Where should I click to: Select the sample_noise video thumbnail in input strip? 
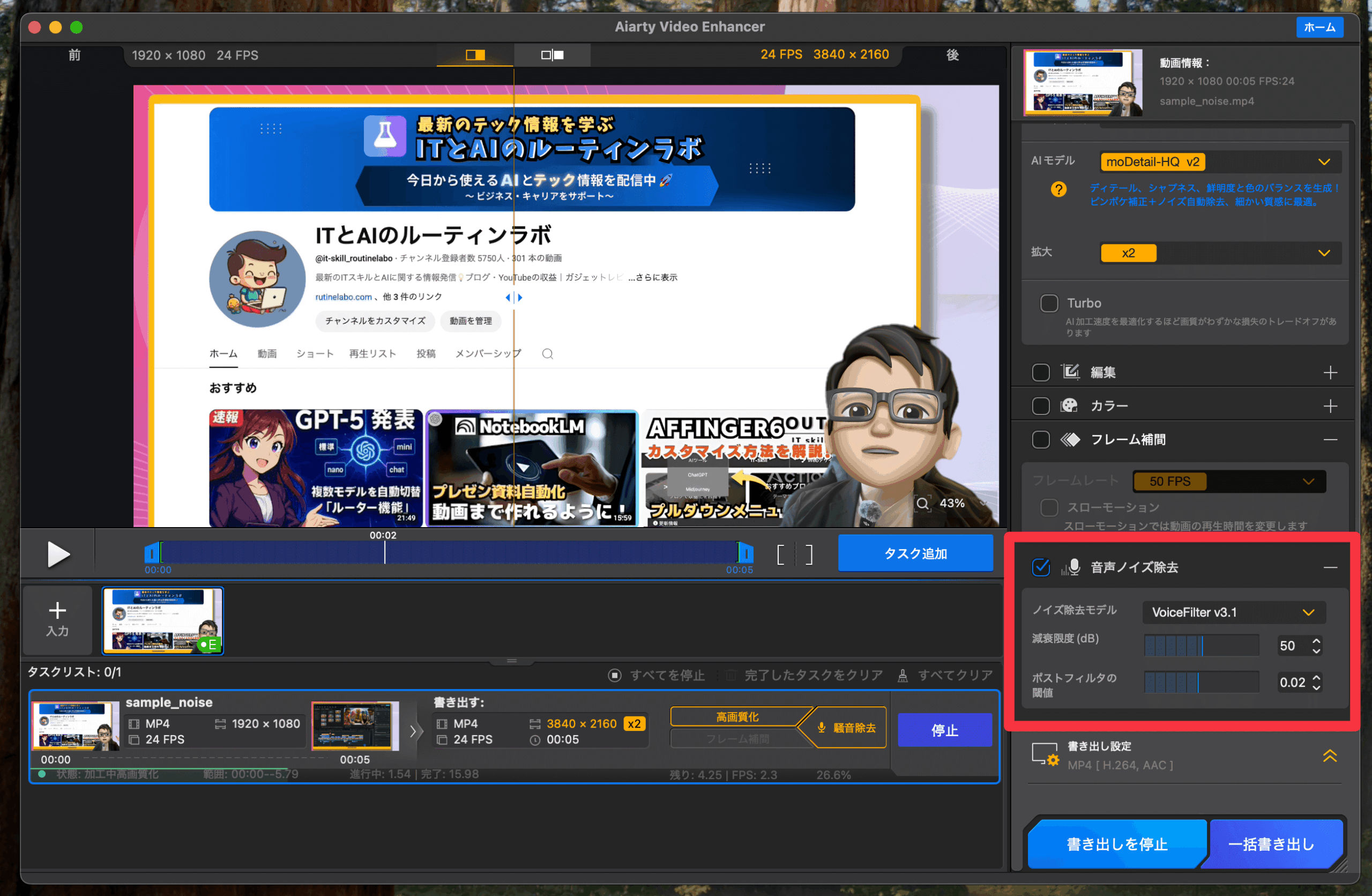coord(162,620)
